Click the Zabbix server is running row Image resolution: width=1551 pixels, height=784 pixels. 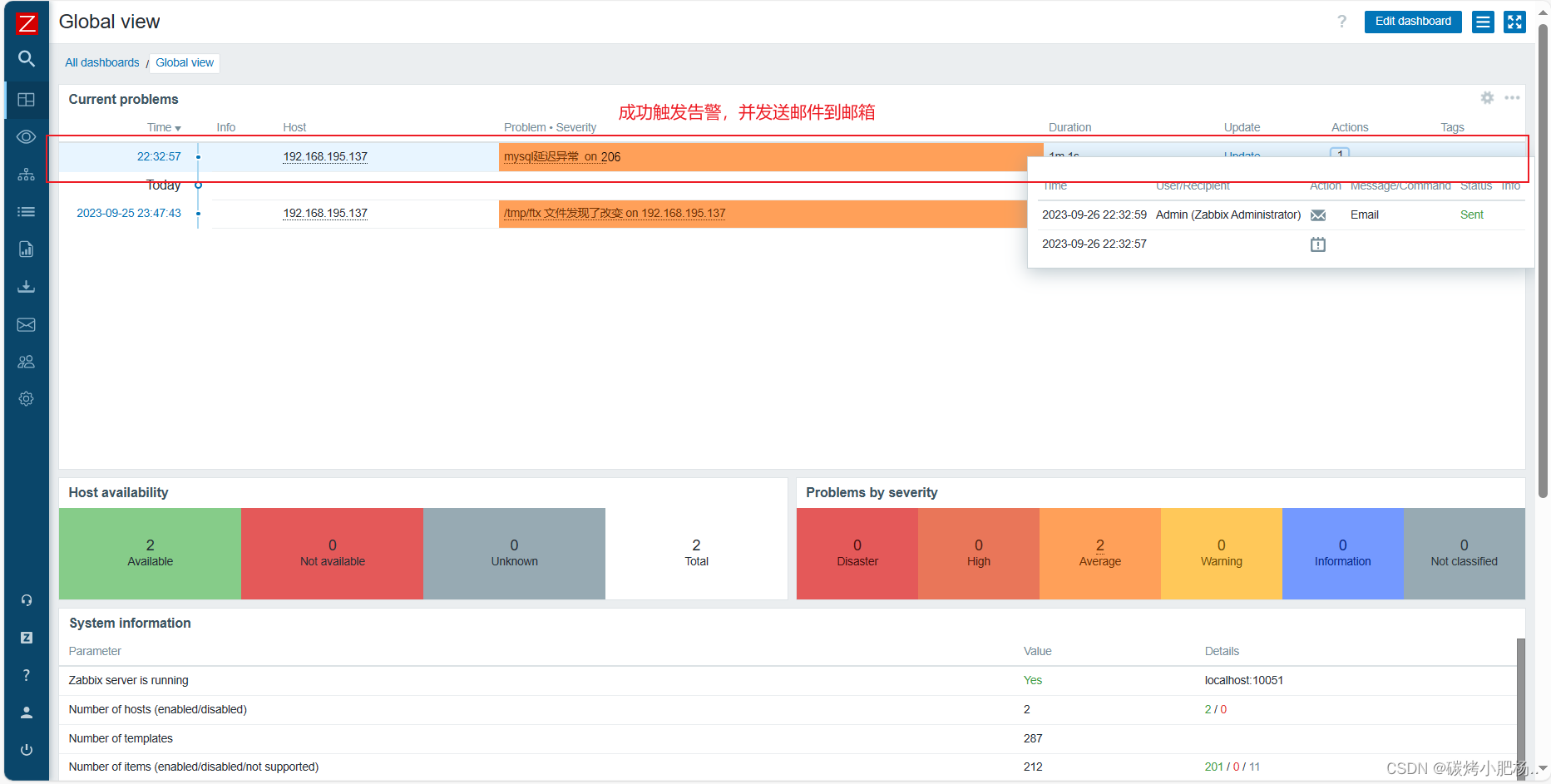[x=788, y=680]
